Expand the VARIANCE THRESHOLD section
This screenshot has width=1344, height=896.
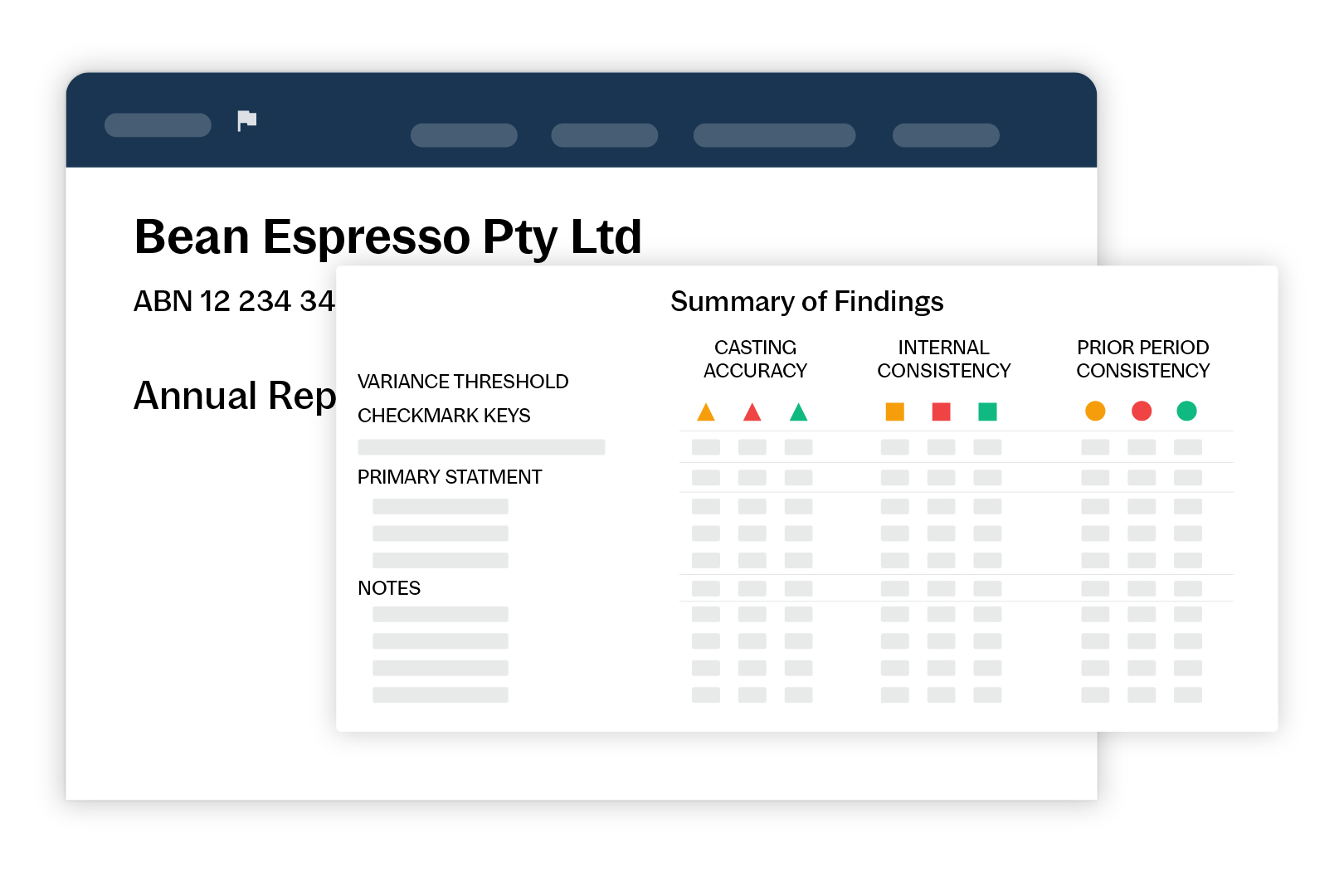pyautogui.click(x=463, y=382)
